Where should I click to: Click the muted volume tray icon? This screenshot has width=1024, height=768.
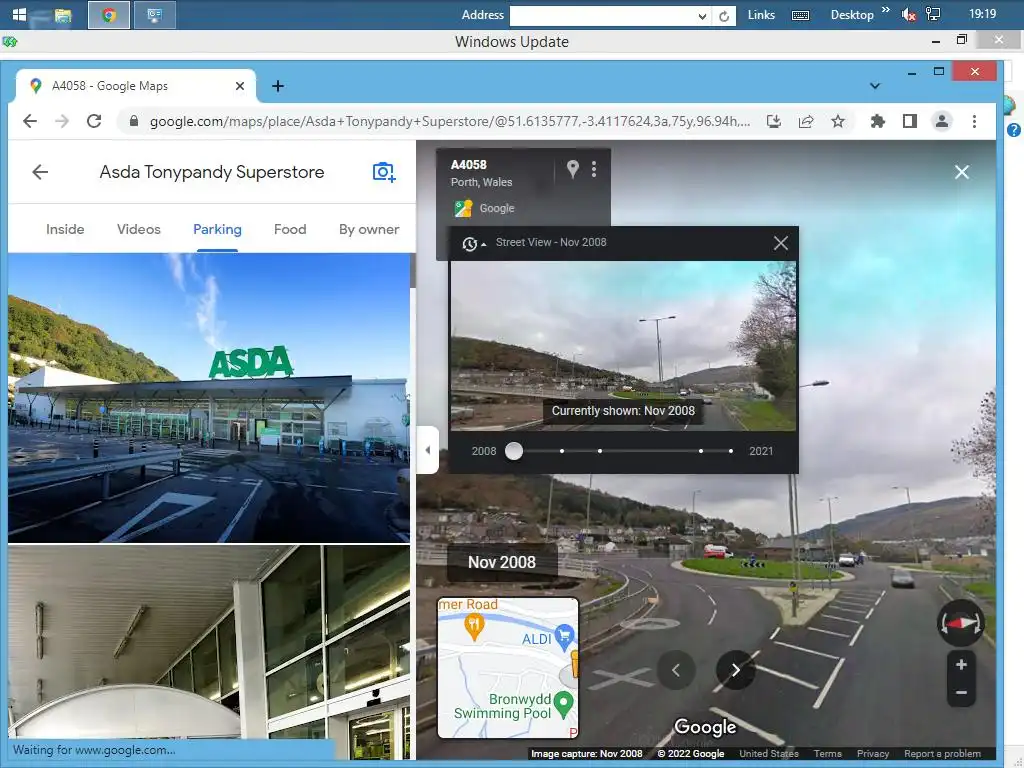click(x=908, y=15)
